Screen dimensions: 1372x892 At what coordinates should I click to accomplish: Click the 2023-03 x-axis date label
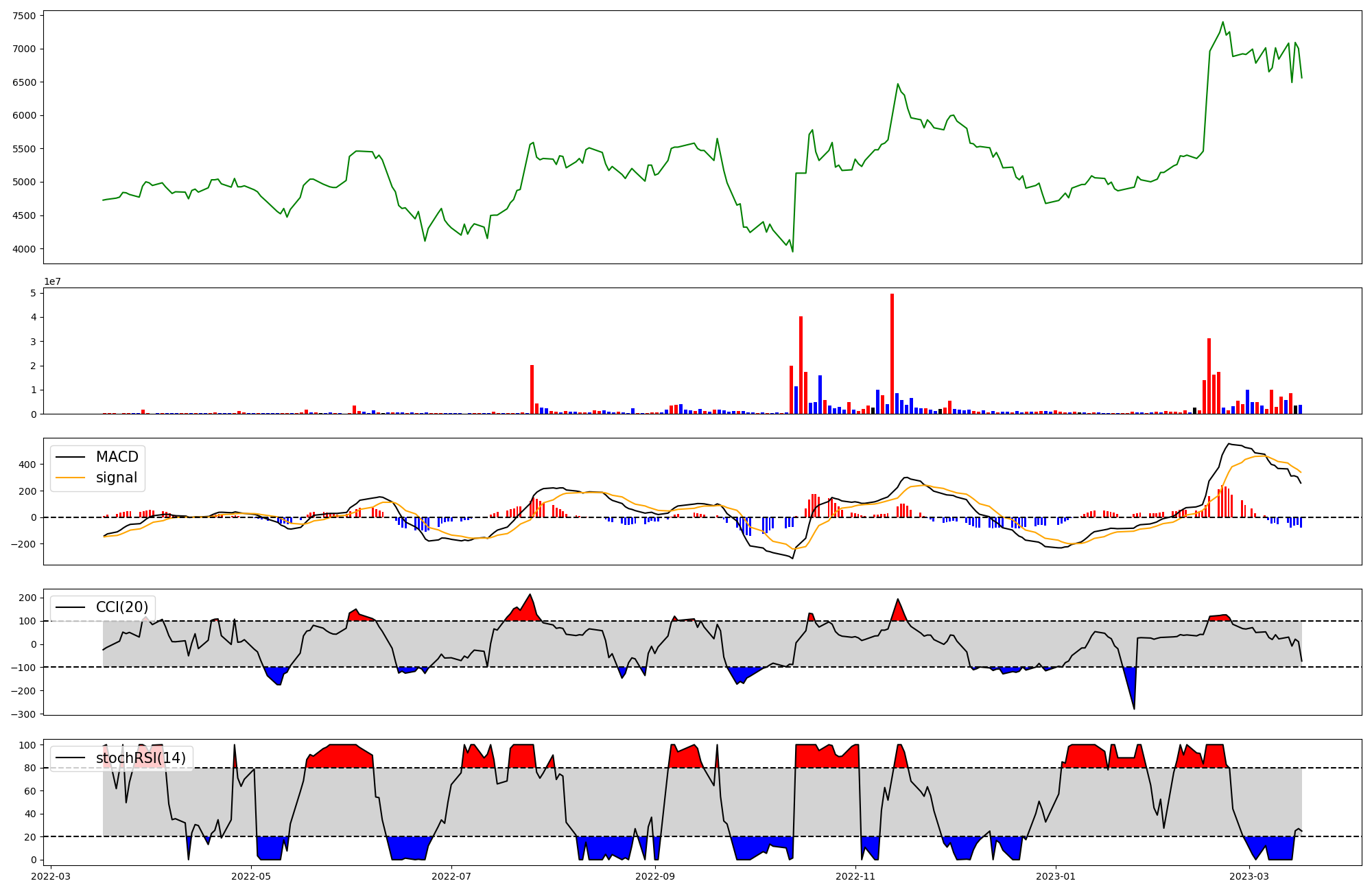point(1249,876)
